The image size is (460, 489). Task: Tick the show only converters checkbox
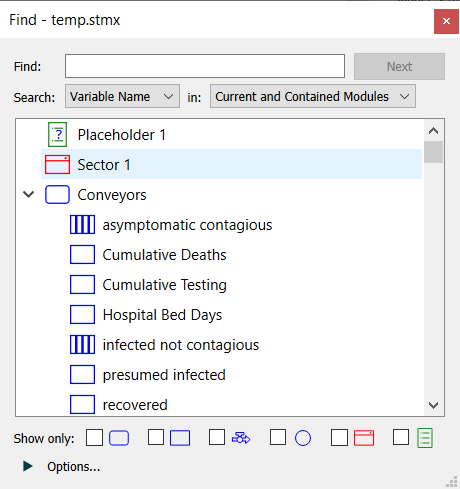click(278, 437)
